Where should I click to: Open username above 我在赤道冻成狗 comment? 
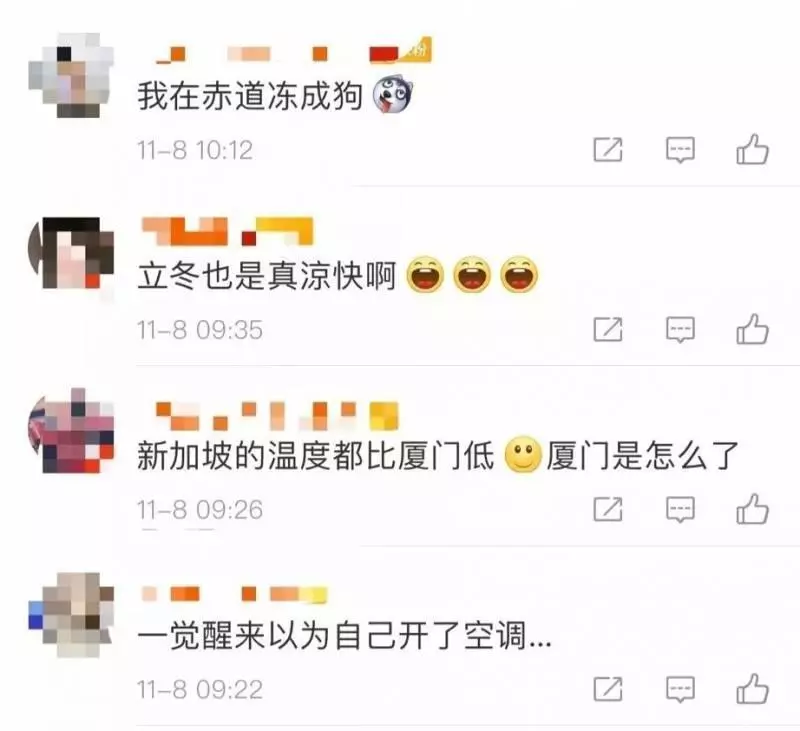(293, 51)
